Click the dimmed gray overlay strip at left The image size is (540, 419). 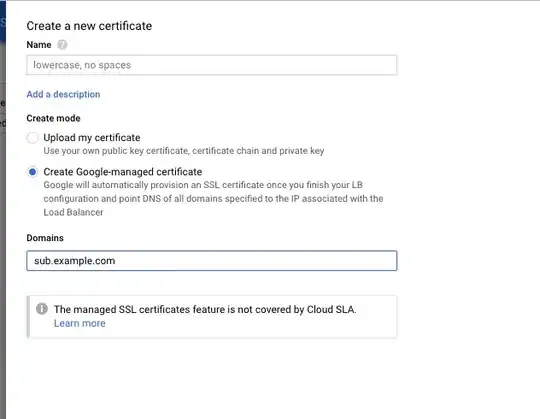point(3,241)
